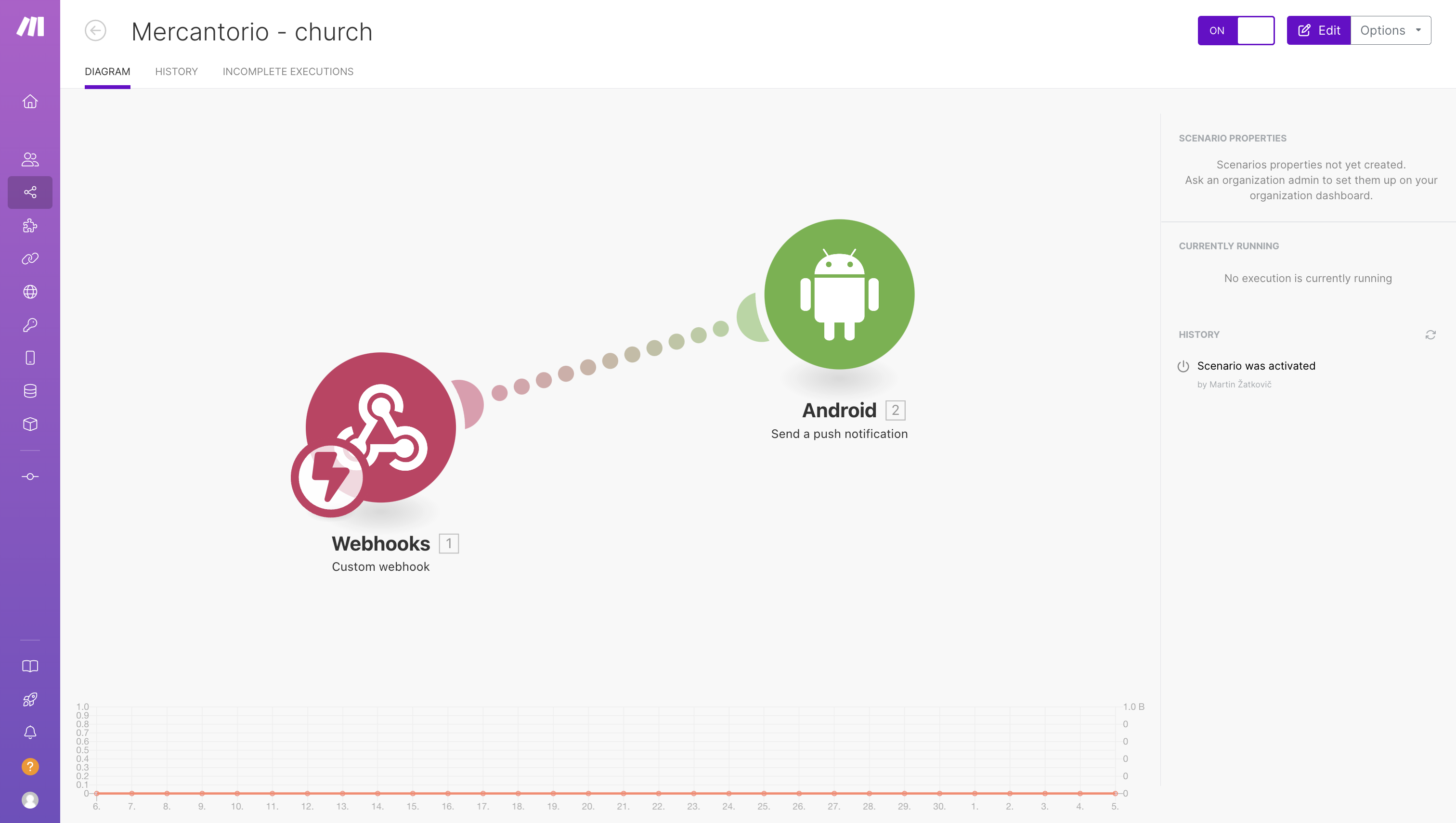Screen dimensions: 1456x823
Task: Click the Edit button
Action: click(x=1318, y=30)
